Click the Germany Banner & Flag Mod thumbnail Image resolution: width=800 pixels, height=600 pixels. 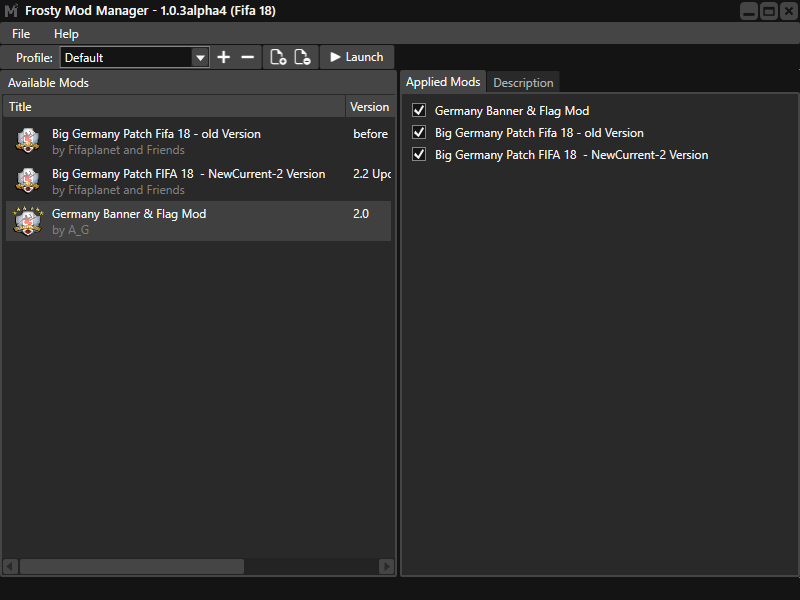pyautogui.click(x=28, y=221)
